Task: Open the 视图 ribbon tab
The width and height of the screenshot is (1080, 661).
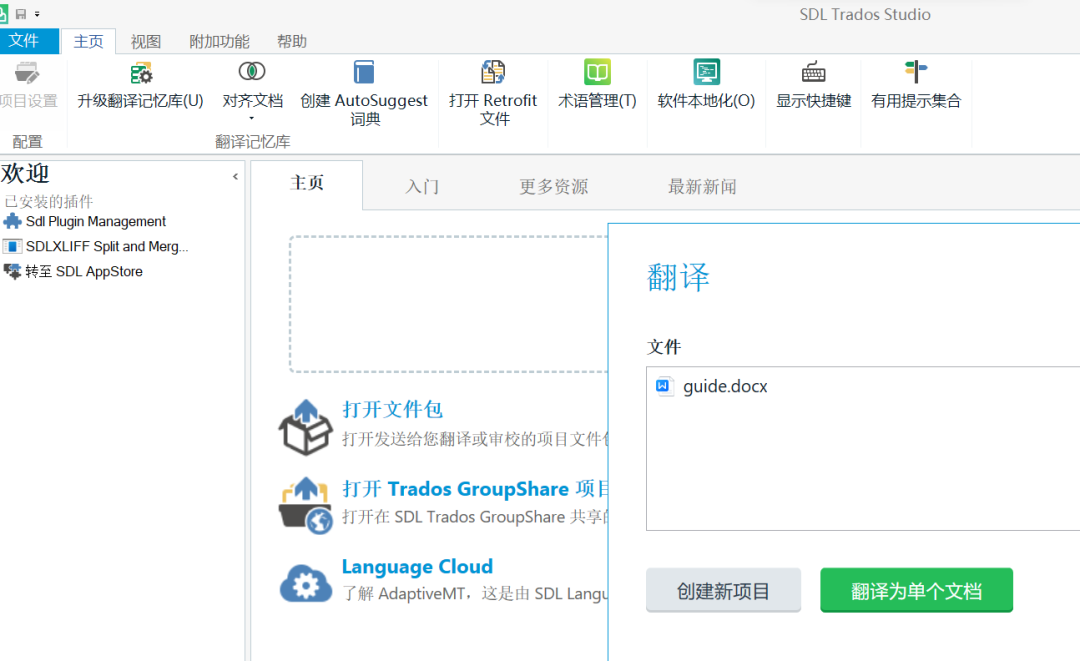Action: [145, 41]
